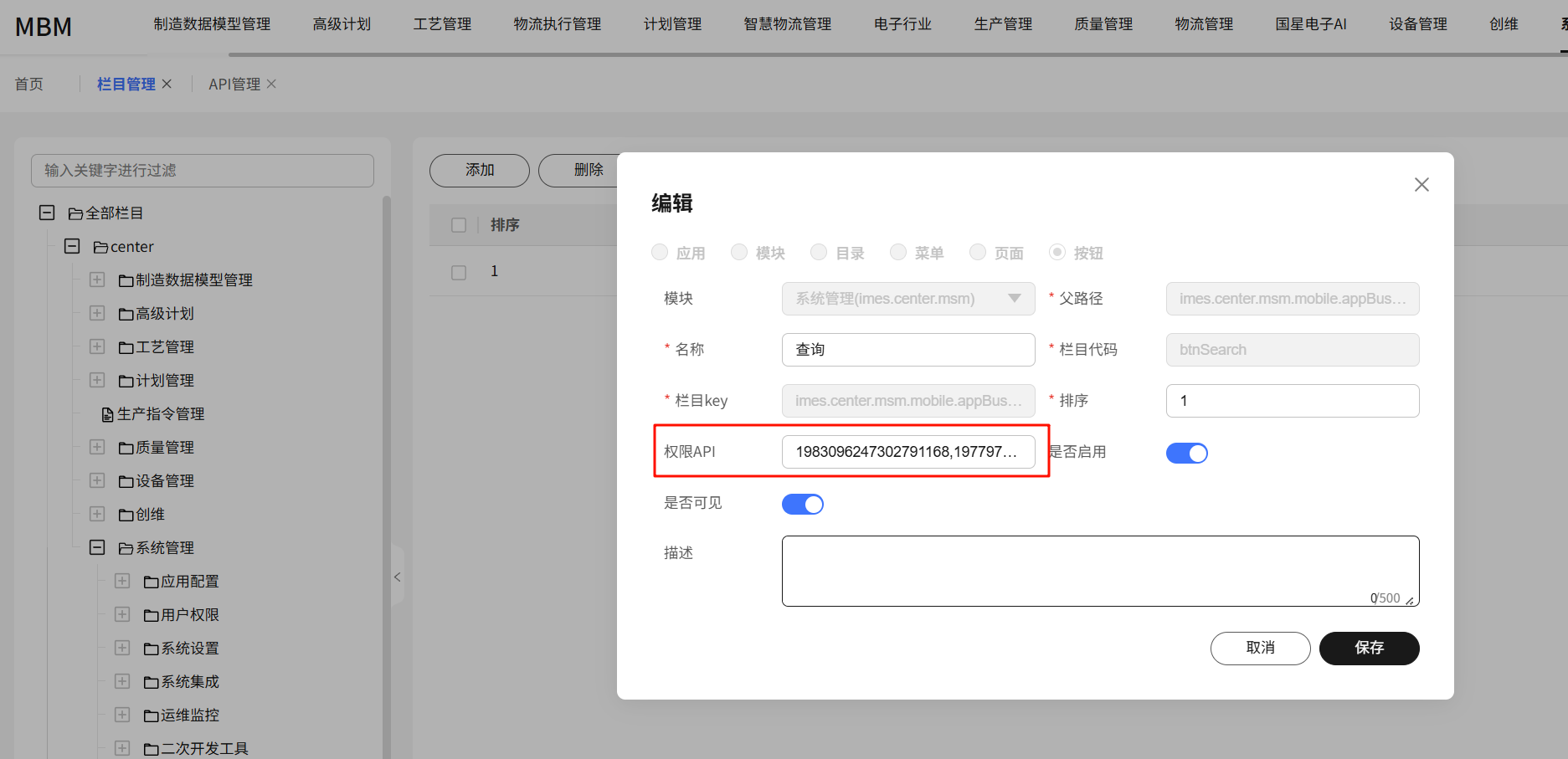Click the 保存 button
The width and height of the screenshot is (1568, 759).
tap(1369, 648)
